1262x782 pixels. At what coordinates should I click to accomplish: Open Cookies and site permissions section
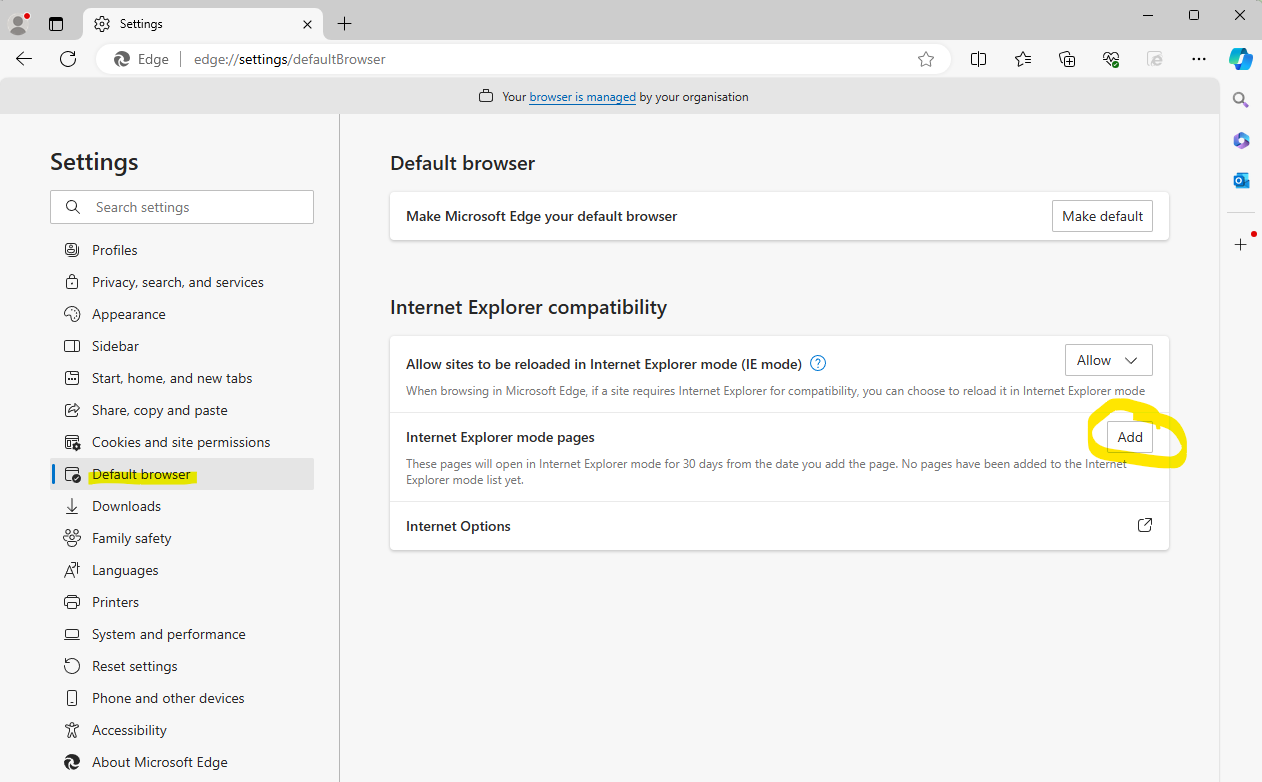182,442
